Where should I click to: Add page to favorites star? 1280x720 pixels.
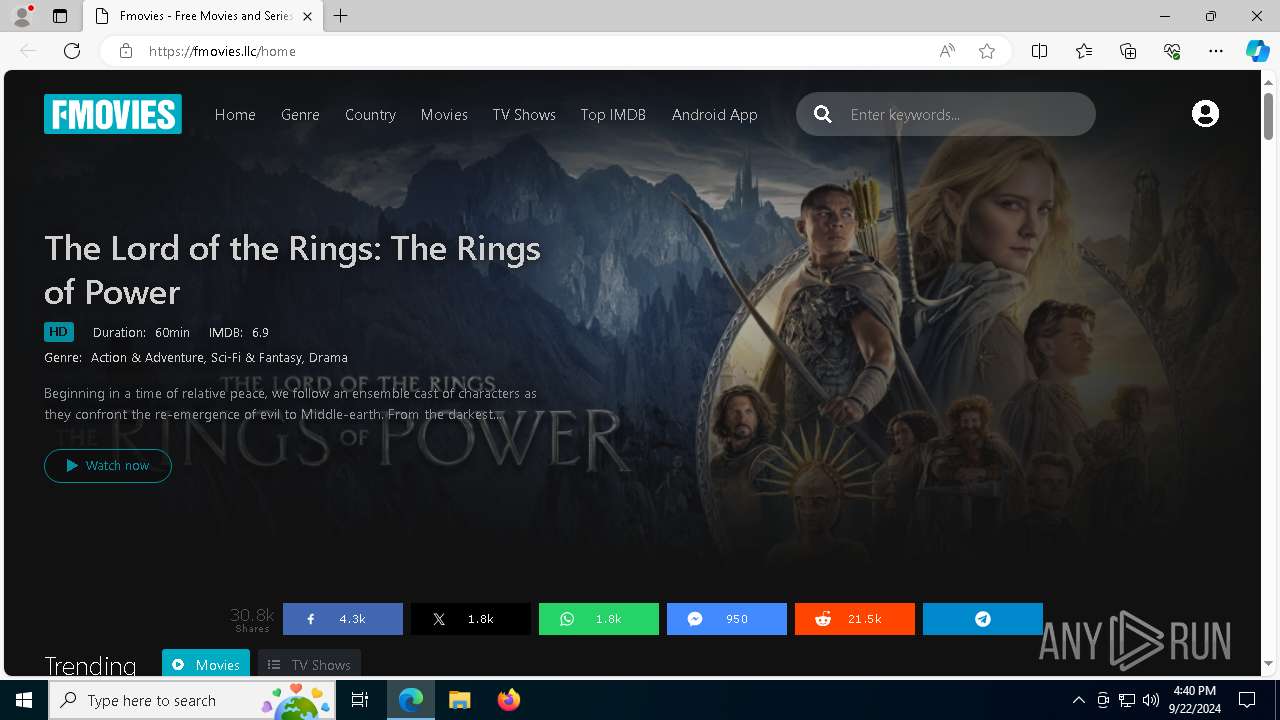coord(987,51)
